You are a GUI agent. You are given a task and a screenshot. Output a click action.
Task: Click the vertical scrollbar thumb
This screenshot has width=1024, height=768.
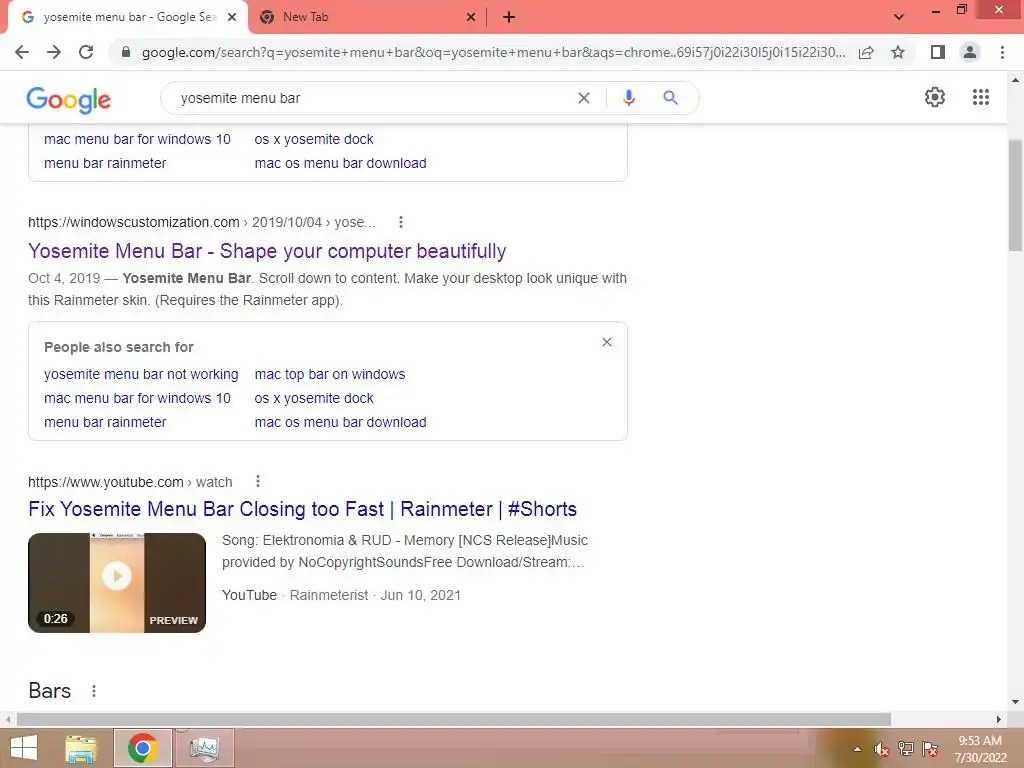[1015, 195]
